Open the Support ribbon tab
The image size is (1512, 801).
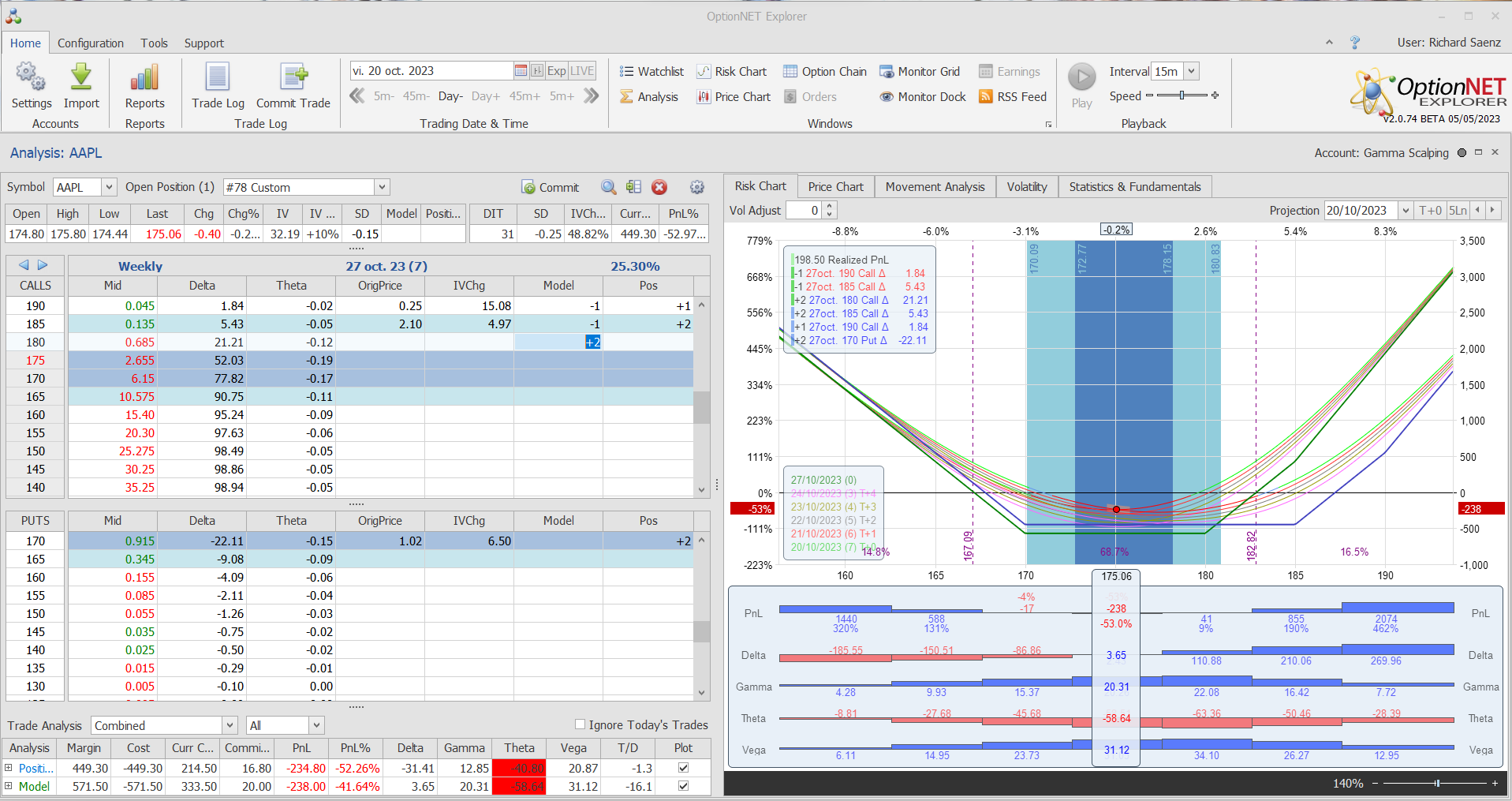tap(204, 43)
